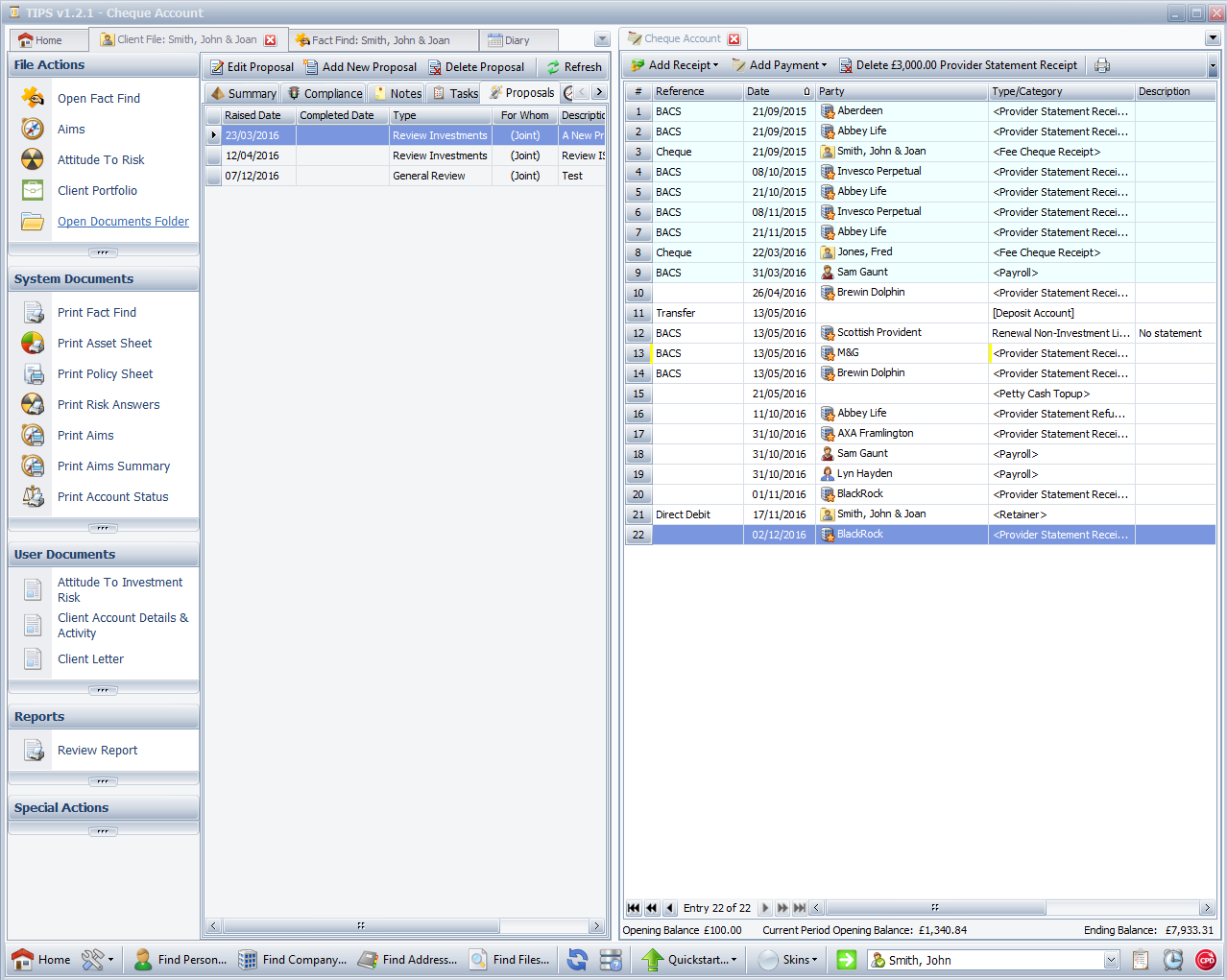
Task: Click the green go arrow icon
Action: [846, 960]
